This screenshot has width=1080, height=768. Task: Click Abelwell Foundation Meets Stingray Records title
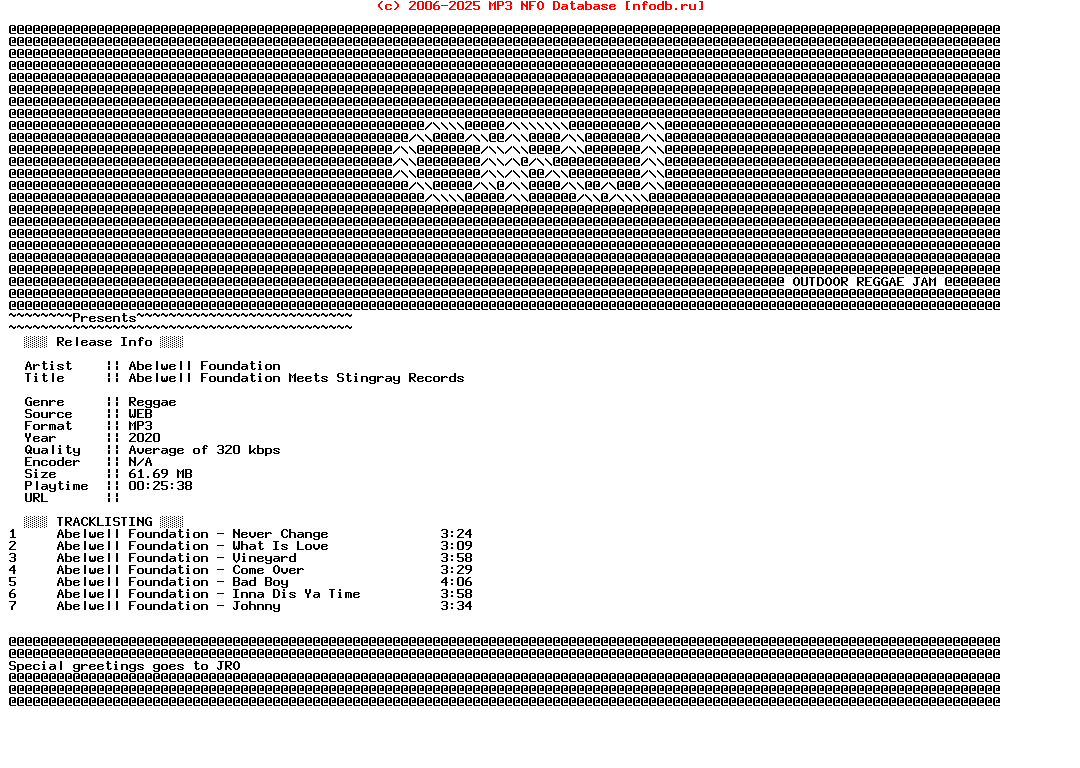click(x=296, y=378)
